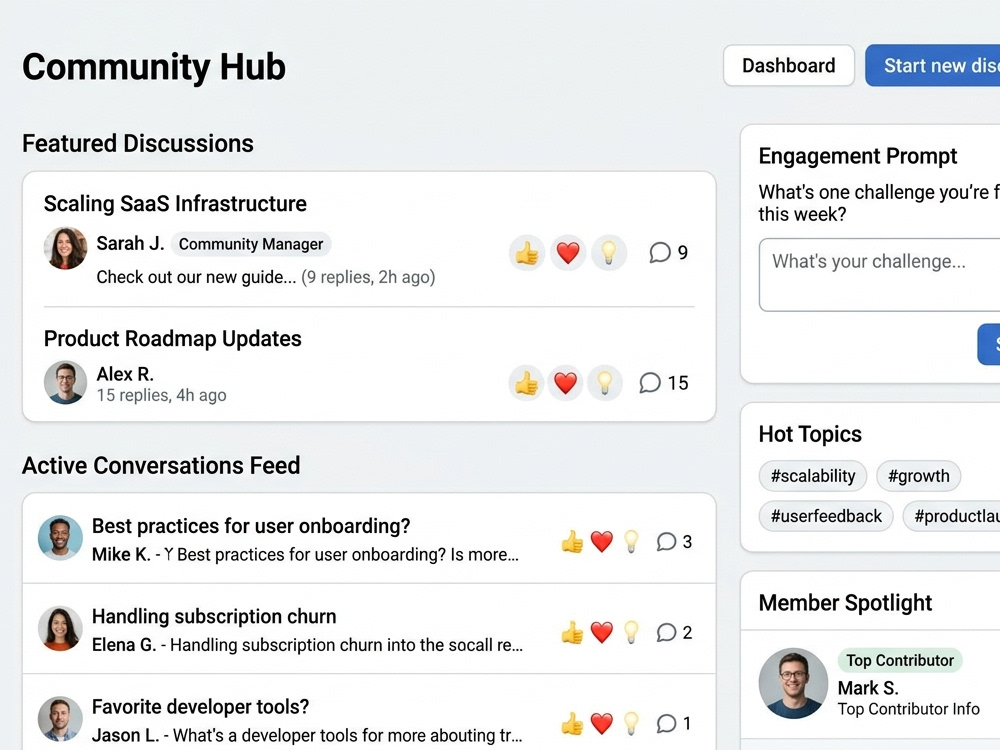
Task: Heart the Handling subscription churn post
Action: (x=601, y=633)
